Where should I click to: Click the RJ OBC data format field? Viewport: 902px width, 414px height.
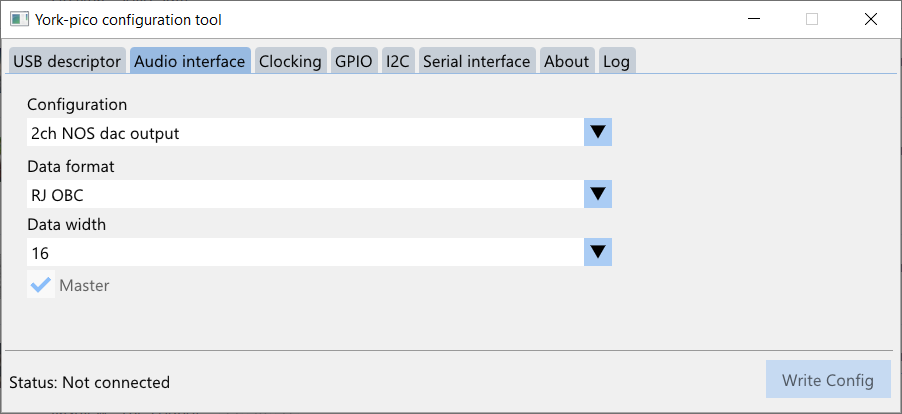pyautogui.click(x=305, y=194)
